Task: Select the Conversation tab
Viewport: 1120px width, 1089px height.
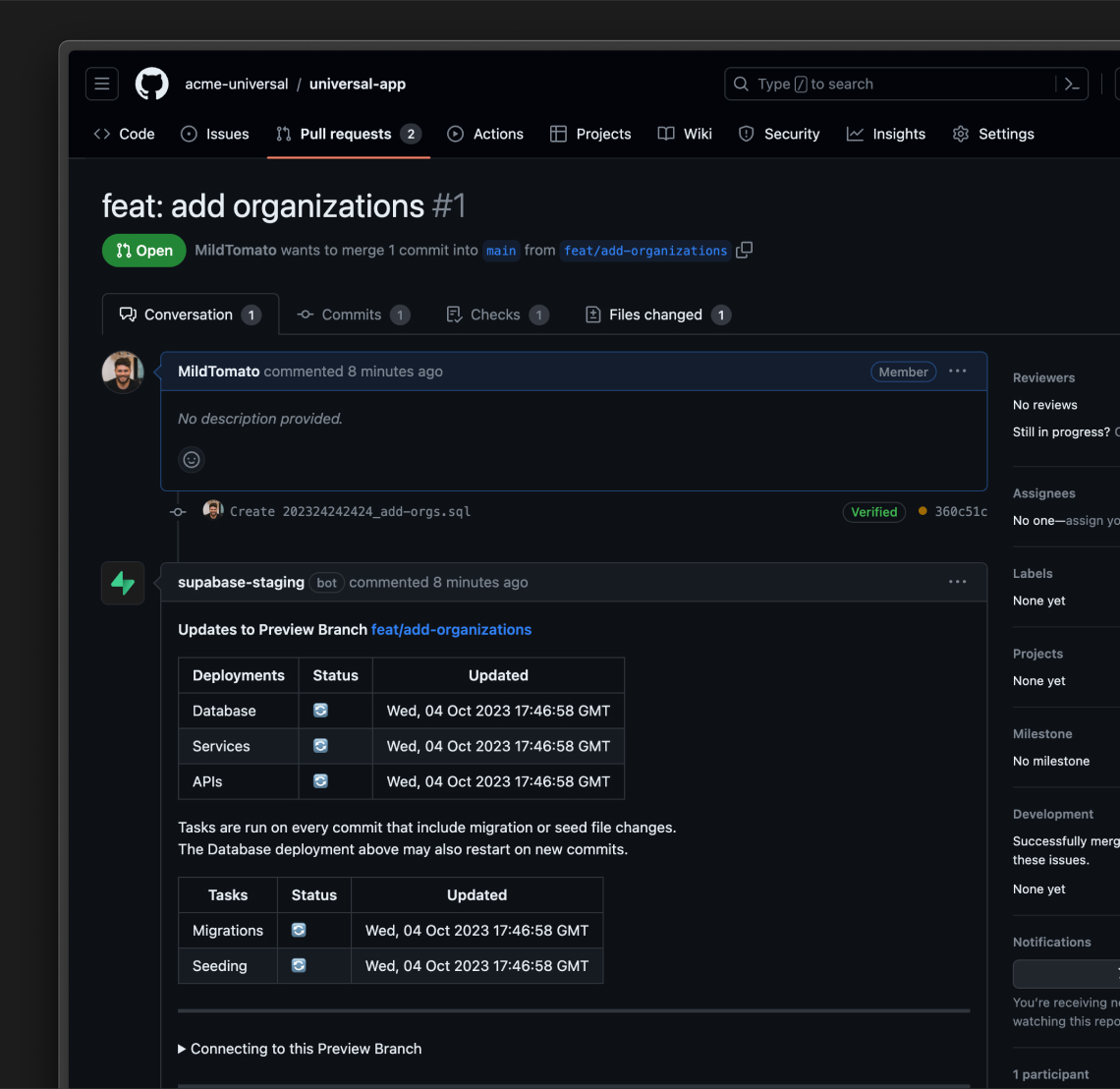Action: click(x=190, y=315)
